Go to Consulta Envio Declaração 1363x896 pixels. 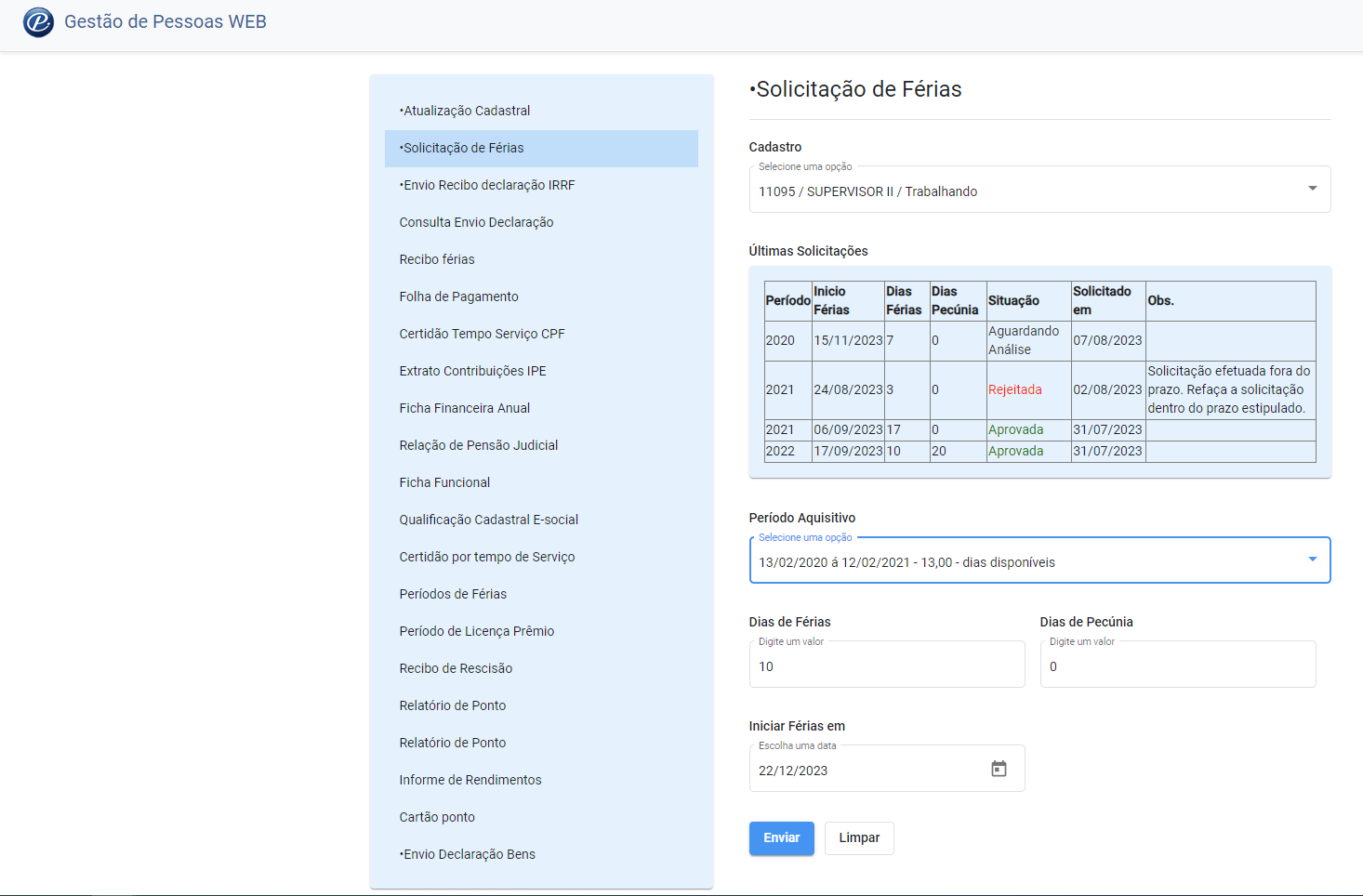coord(541,222)
